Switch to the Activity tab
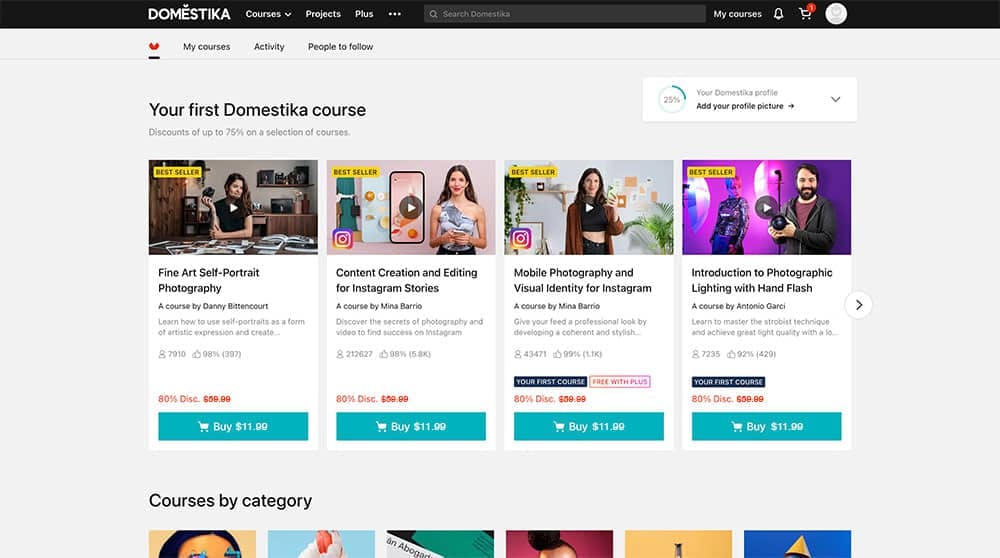 click(269, 47)
